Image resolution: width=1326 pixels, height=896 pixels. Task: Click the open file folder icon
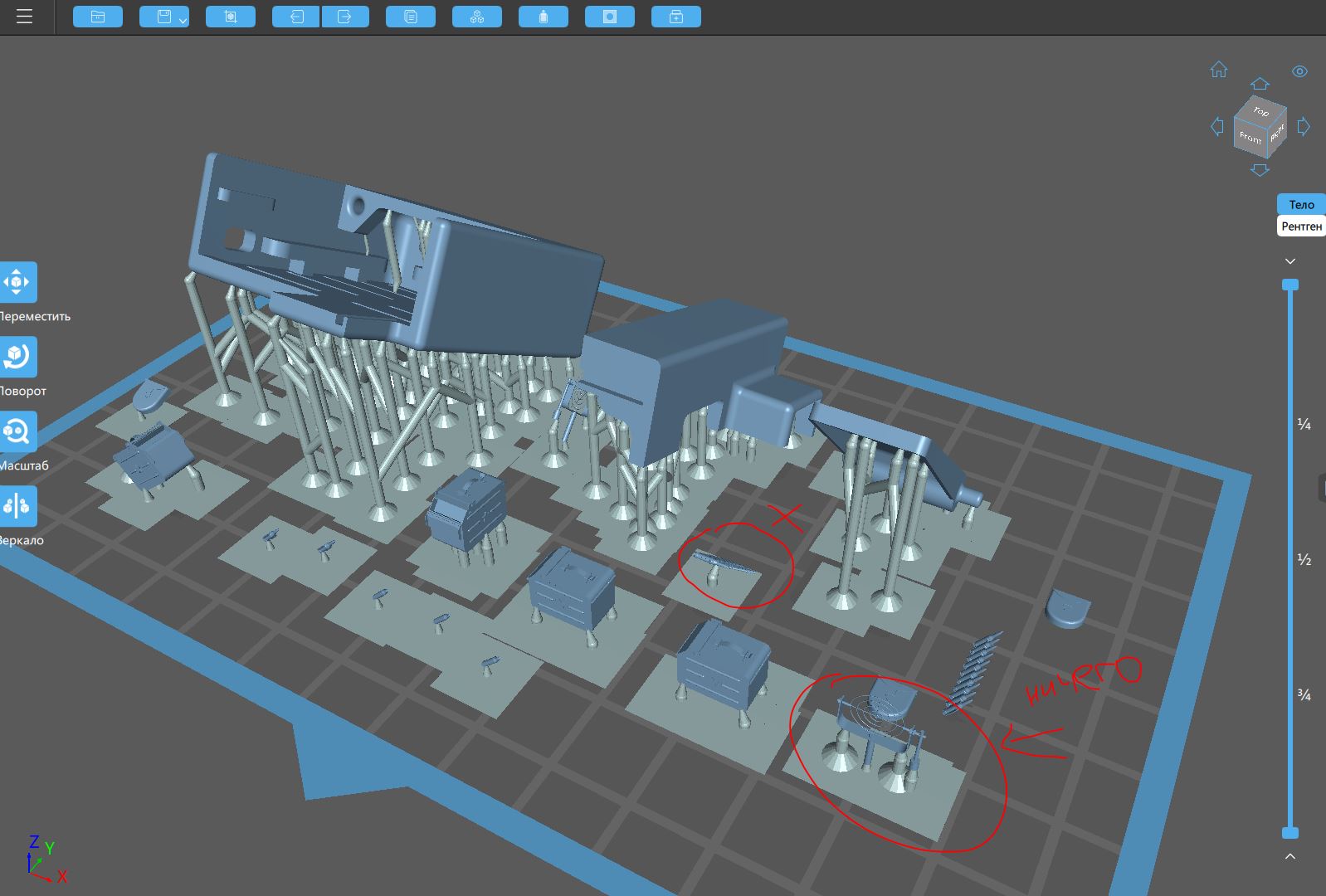point(98,17)
